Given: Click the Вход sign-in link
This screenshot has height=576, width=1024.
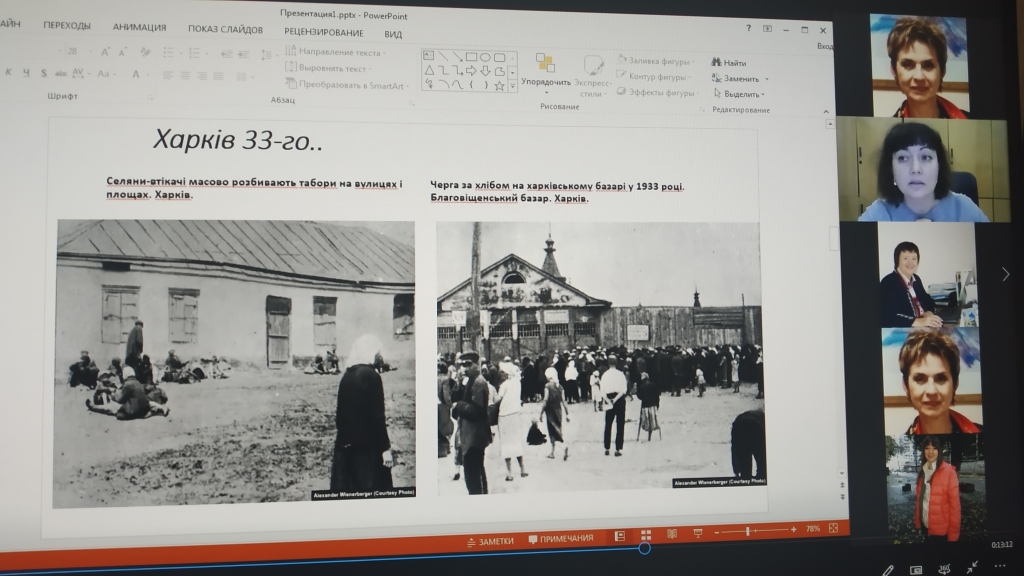Looking at the screenshot, I should 825,46.
